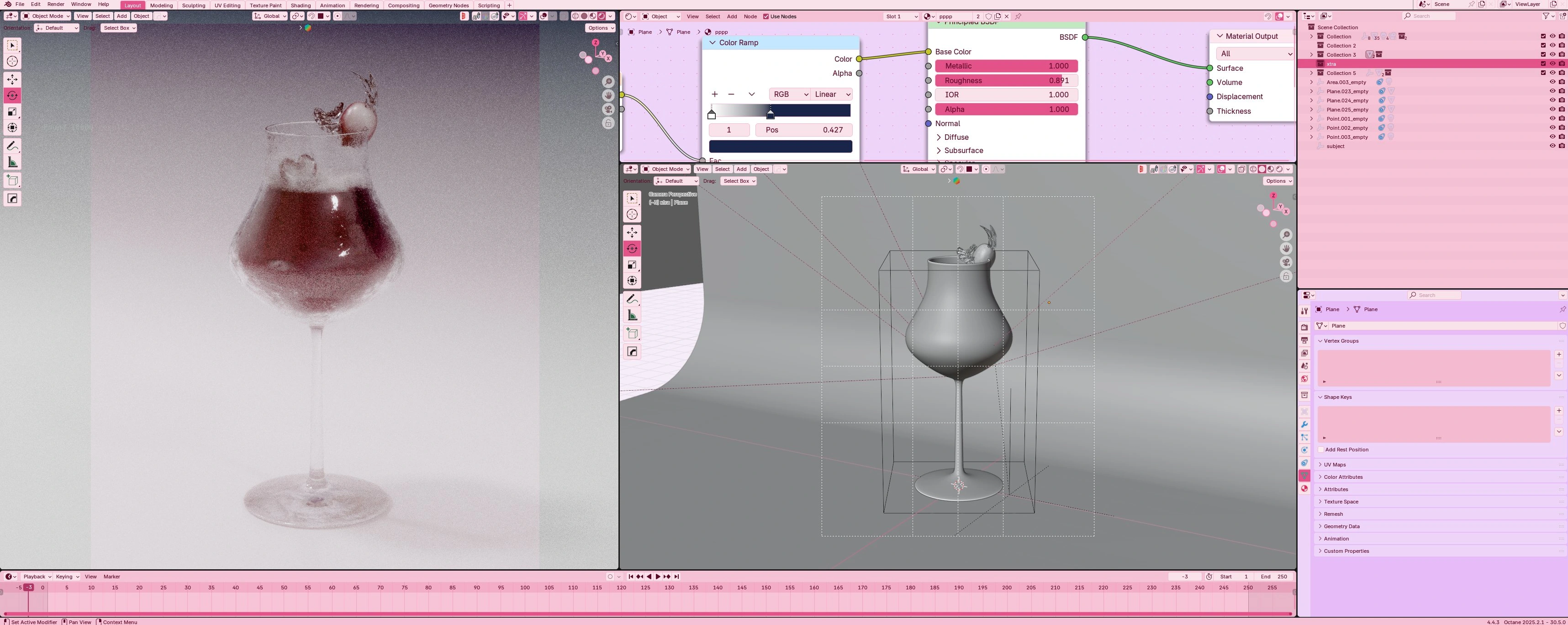
Task: Open the Material properties tab
Action: (1304, 488)
